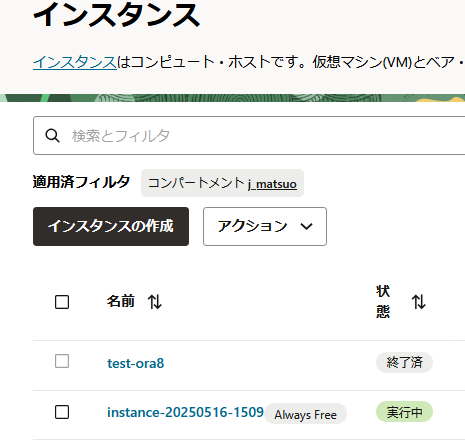
Task: Open the インスタンス help link in description
Action: click(x=75, y=62)
